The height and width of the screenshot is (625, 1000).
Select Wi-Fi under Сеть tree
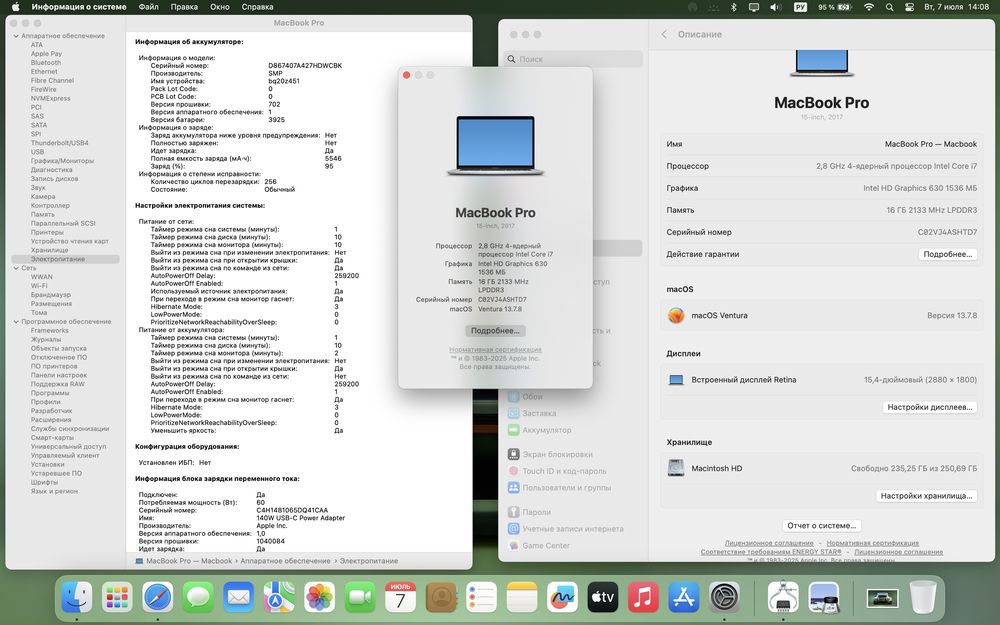coord(39,286)
